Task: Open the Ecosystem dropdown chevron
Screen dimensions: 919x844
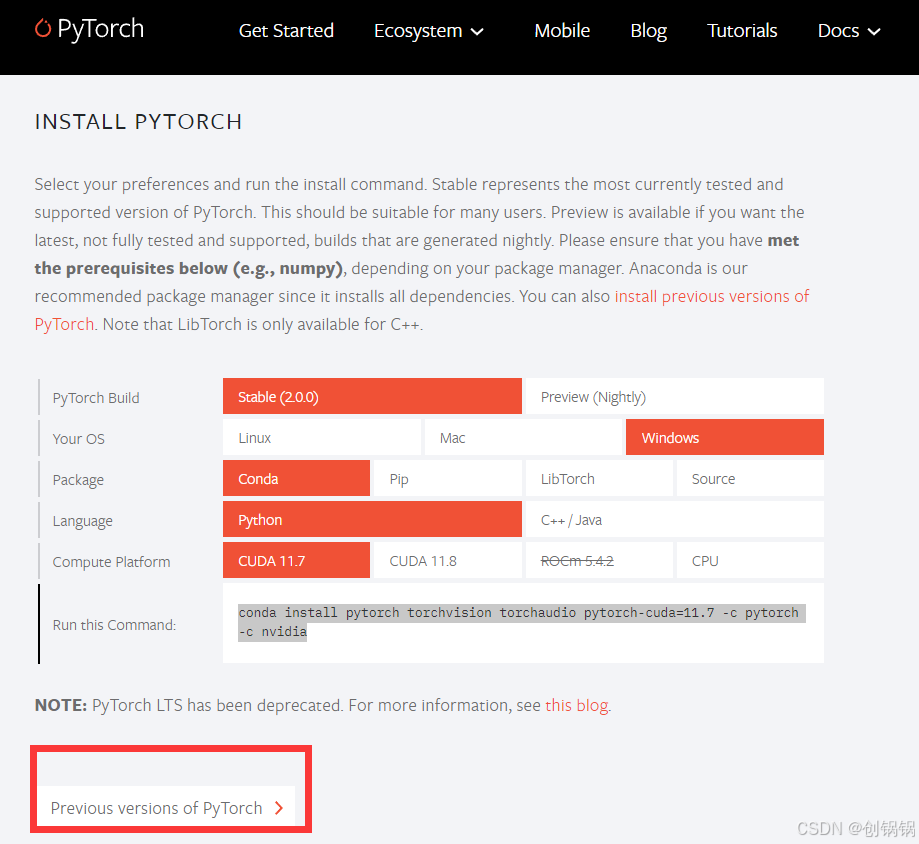Action: [477, 31]
